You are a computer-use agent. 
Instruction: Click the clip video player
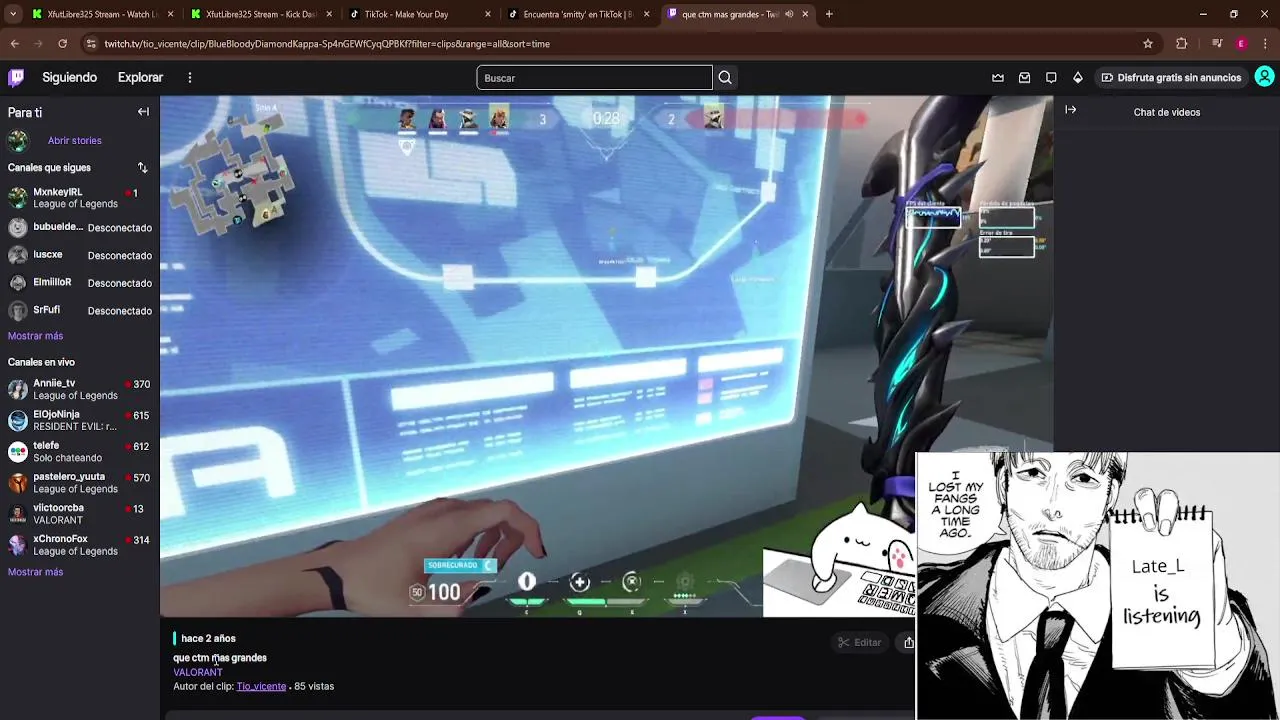(606, 356)
